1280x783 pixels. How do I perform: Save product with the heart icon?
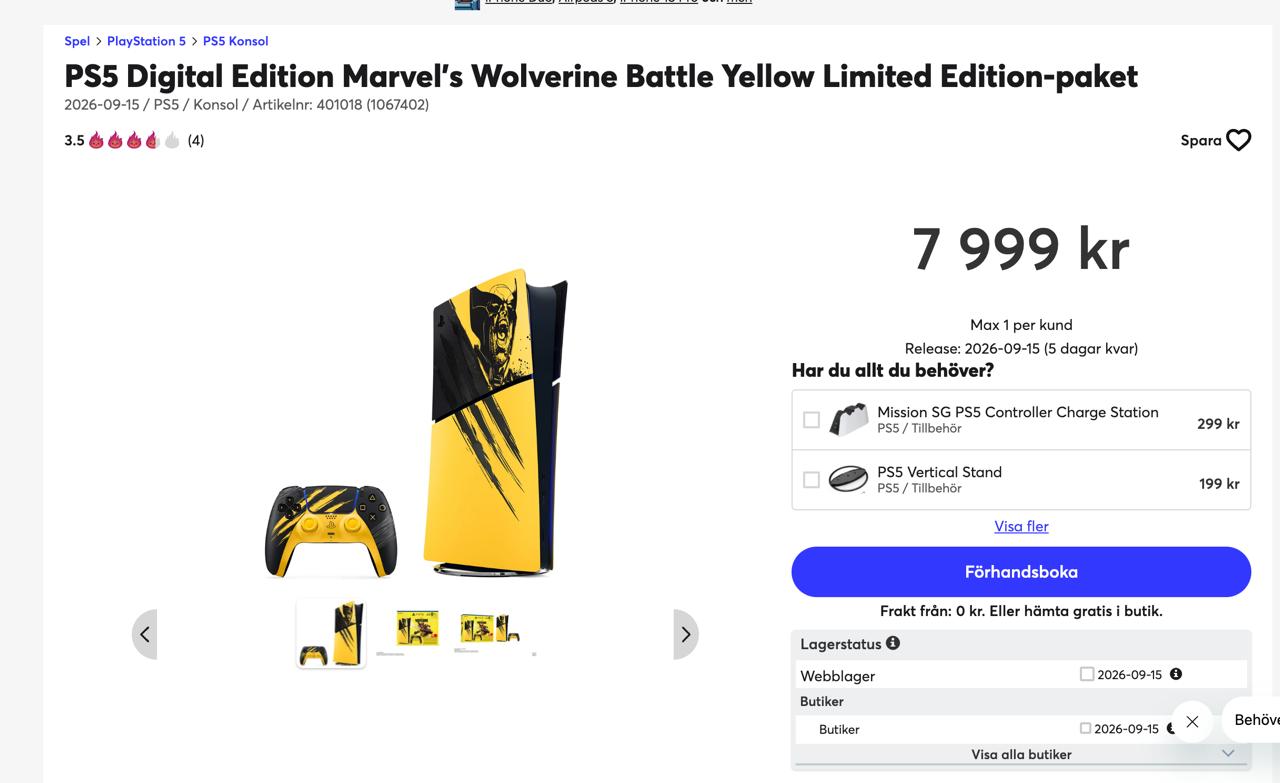click(1238, 140)
